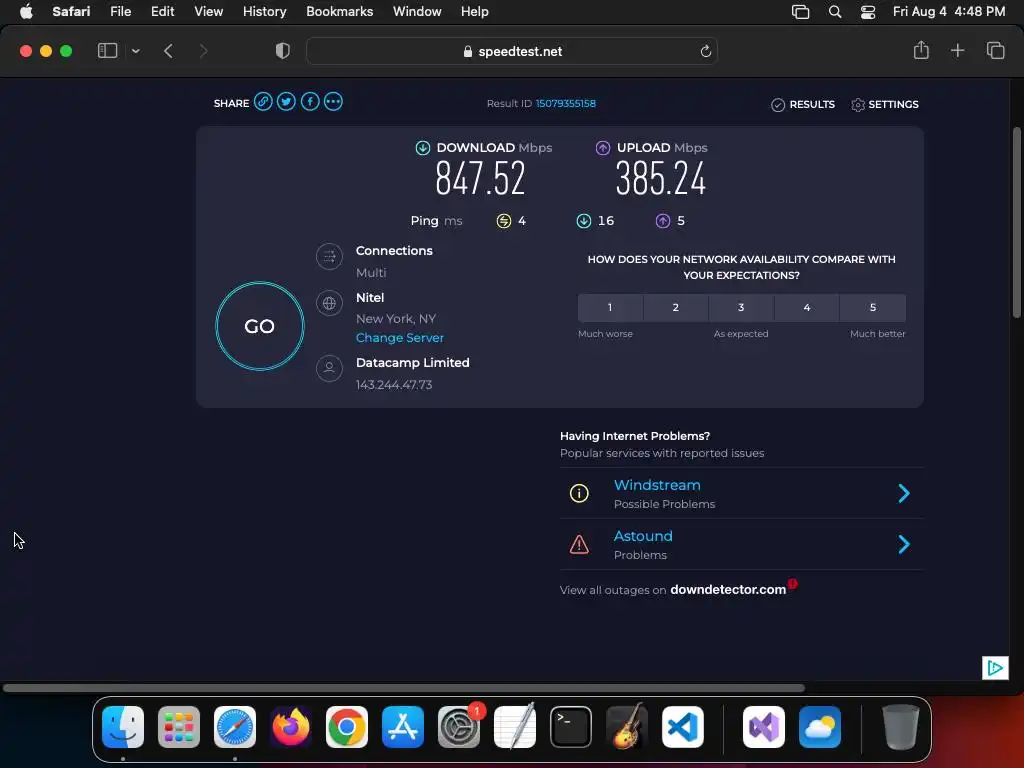The width and height of the screenshot is (1024, 768).
Task: Share result on Facebook
Action: coord(310,102)
